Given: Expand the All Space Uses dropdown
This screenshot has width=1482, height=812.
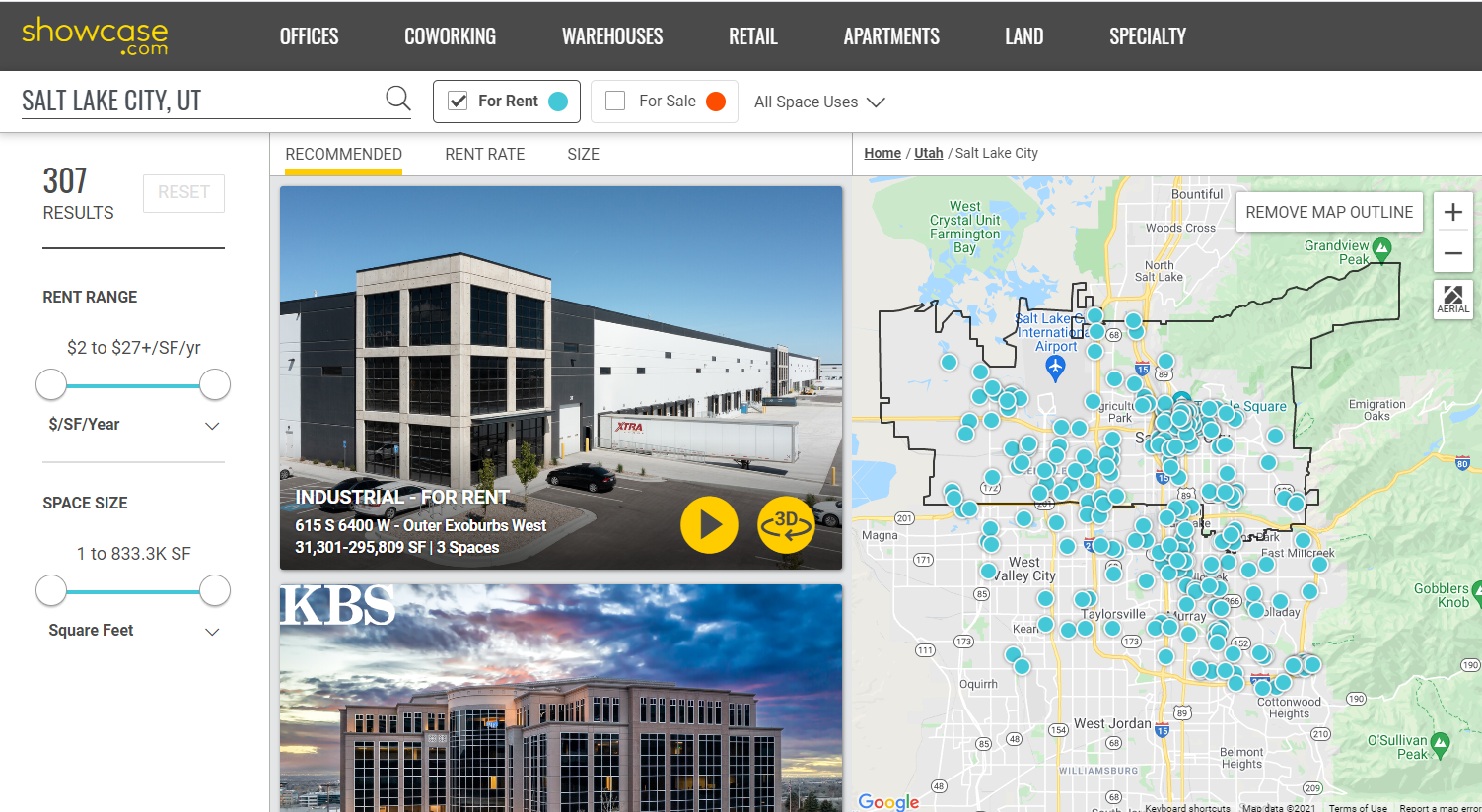Looking at the screenshot, I should click(x=819, y=102).
